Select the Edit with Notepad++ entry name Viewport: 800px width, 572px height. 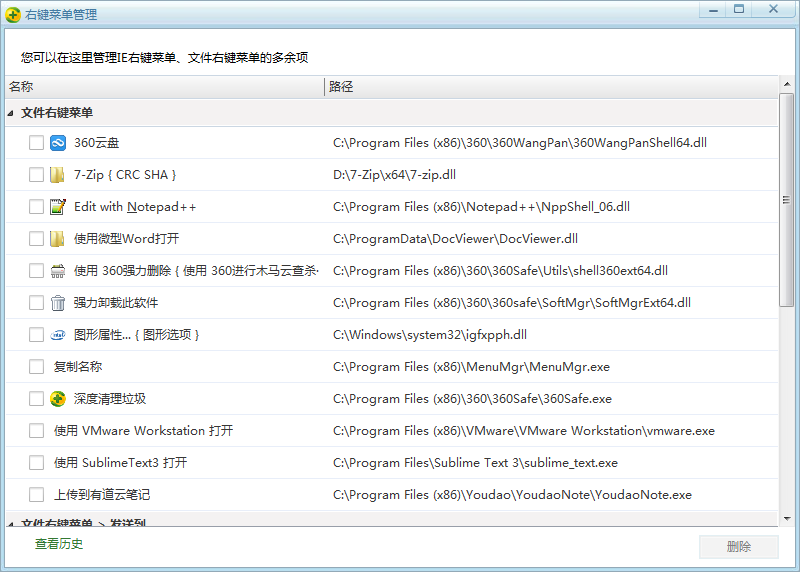pyautogui.click(x=135, y=207)
